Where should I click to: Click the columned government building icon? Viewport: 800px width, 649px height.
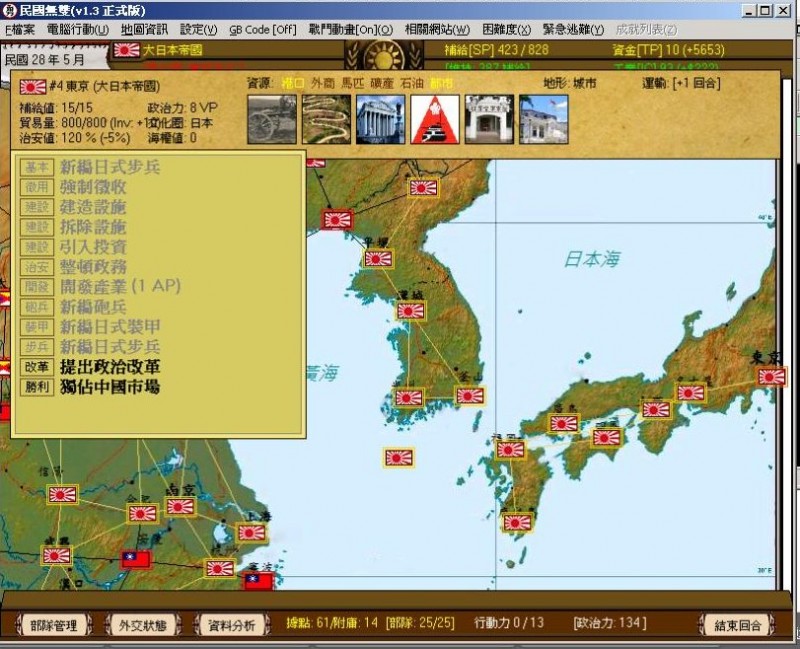pos(380,119)
